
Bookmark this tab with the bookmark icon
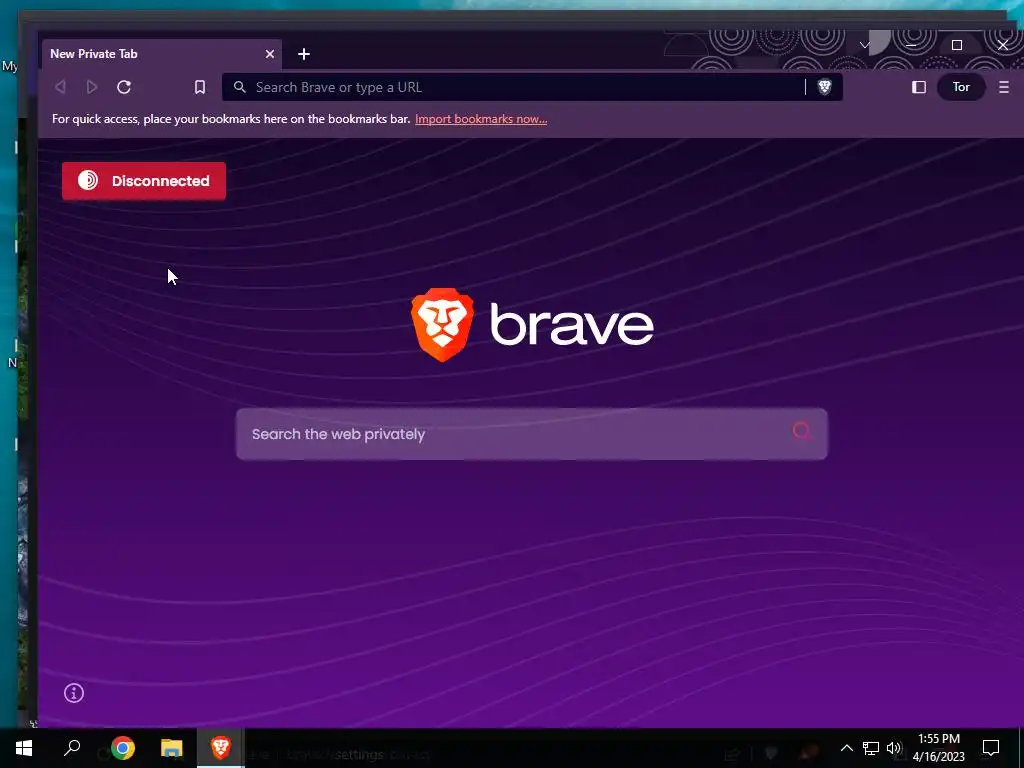click(x=200, y=87)
